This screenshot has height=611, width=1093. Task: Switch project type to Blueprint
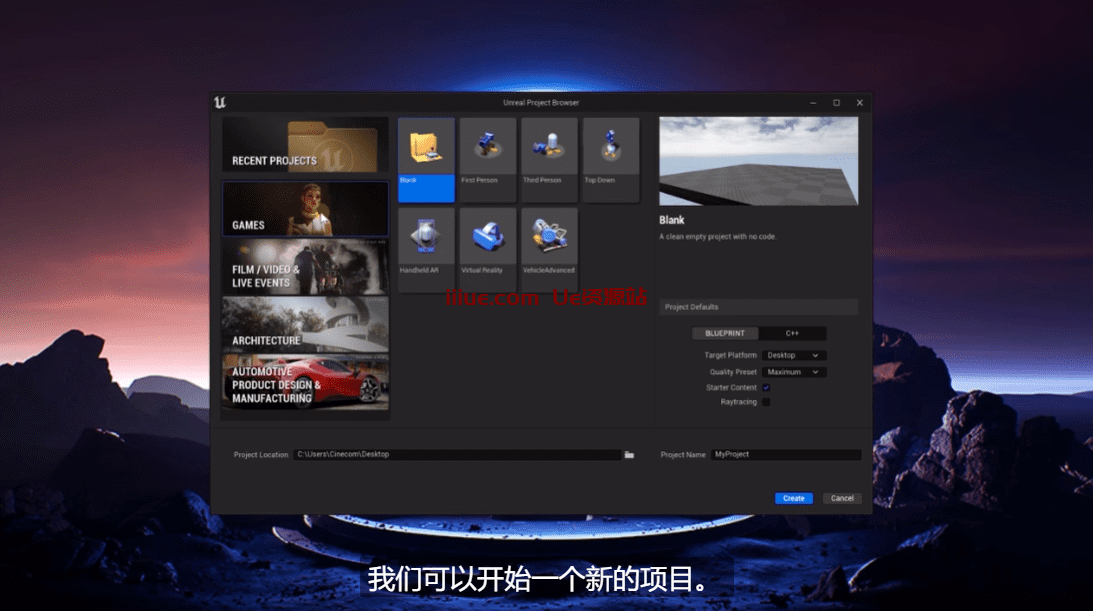[x=725, y=334]
